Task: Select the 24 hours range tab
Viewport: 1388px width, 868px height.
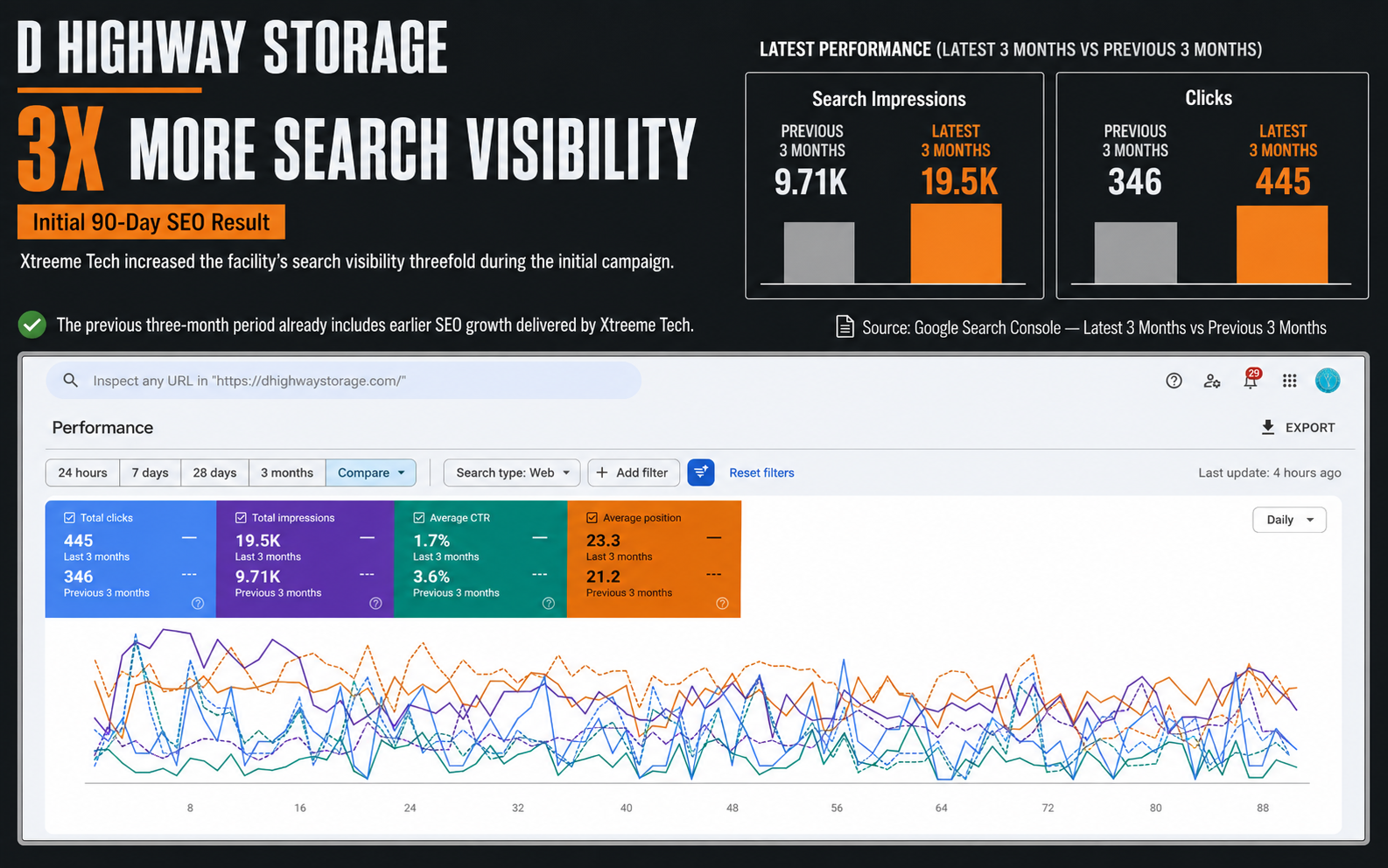Action: coord(83,472)
